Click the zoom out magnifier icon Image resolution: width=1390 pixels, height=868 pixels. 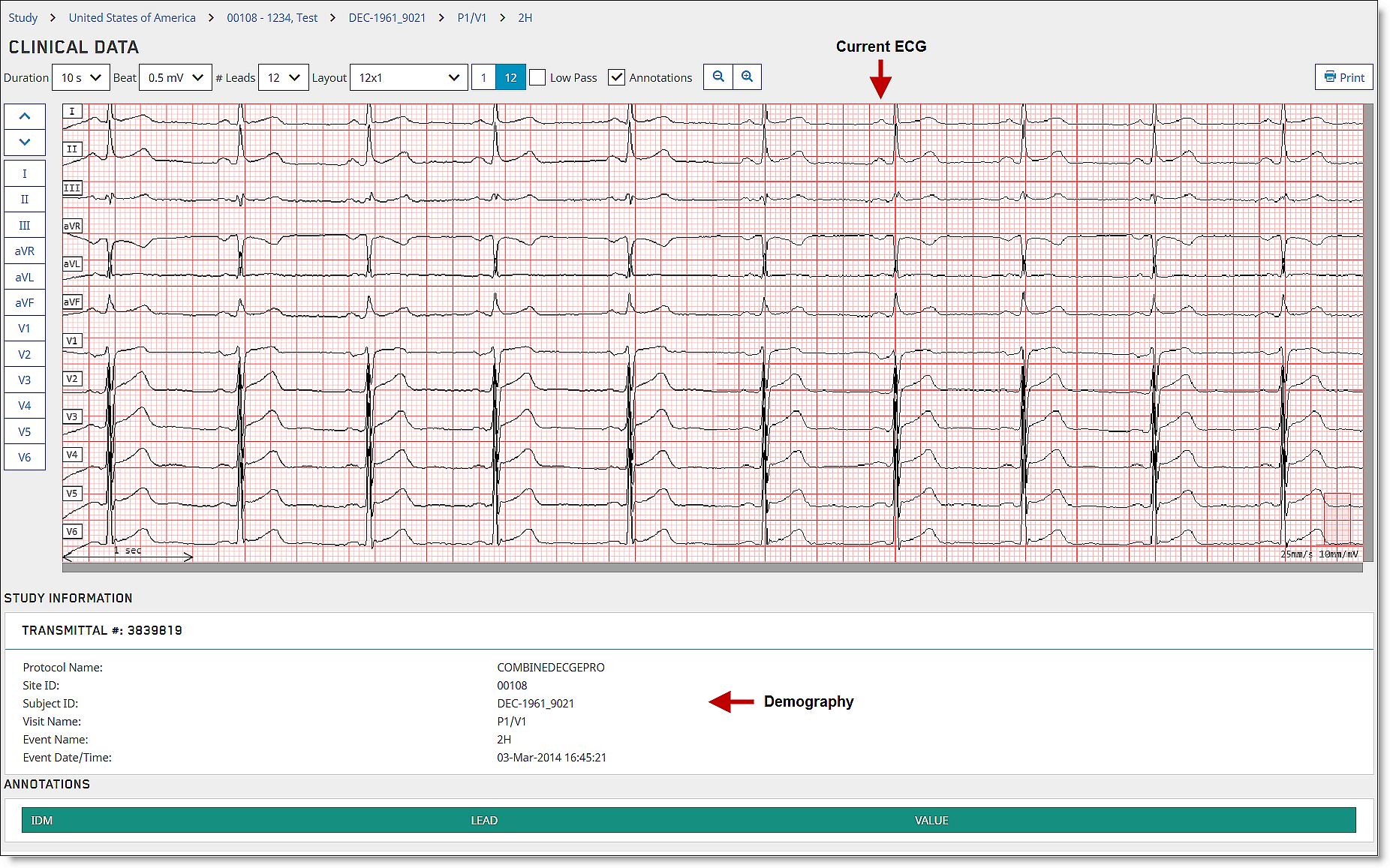(x=718, y=77)
